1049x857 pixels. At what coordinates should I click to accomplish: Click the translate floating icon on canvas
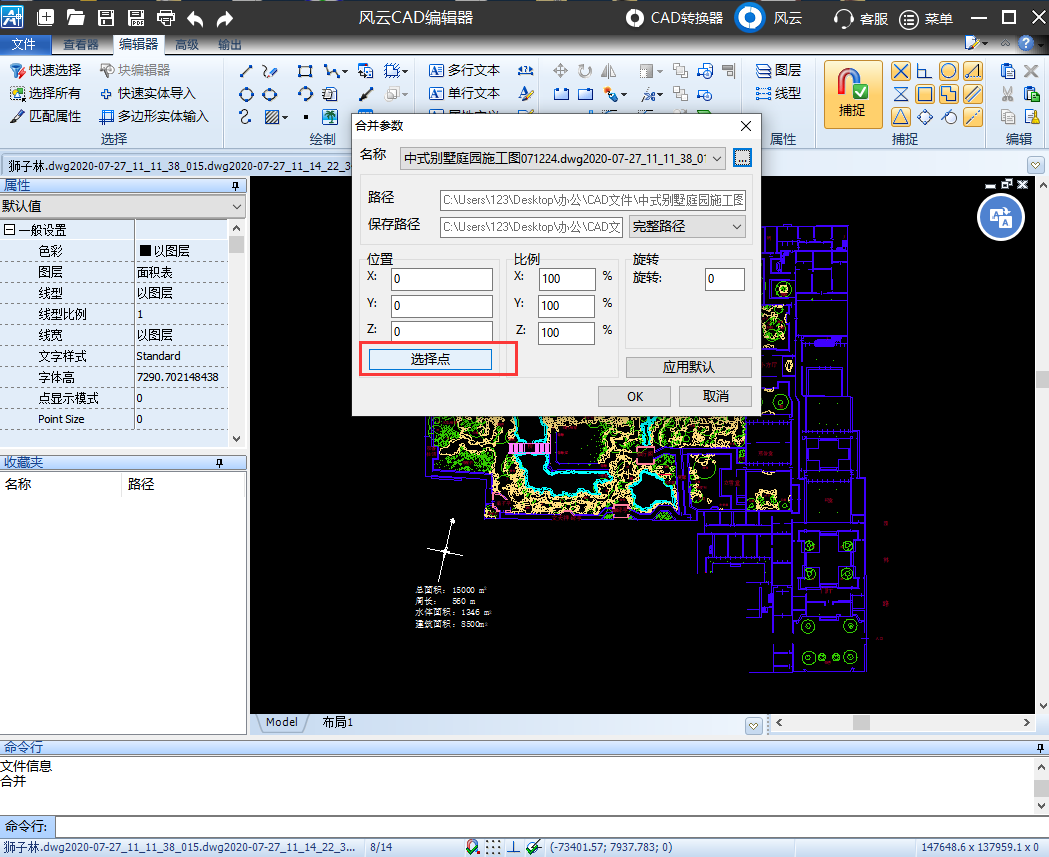[1002, 217]
